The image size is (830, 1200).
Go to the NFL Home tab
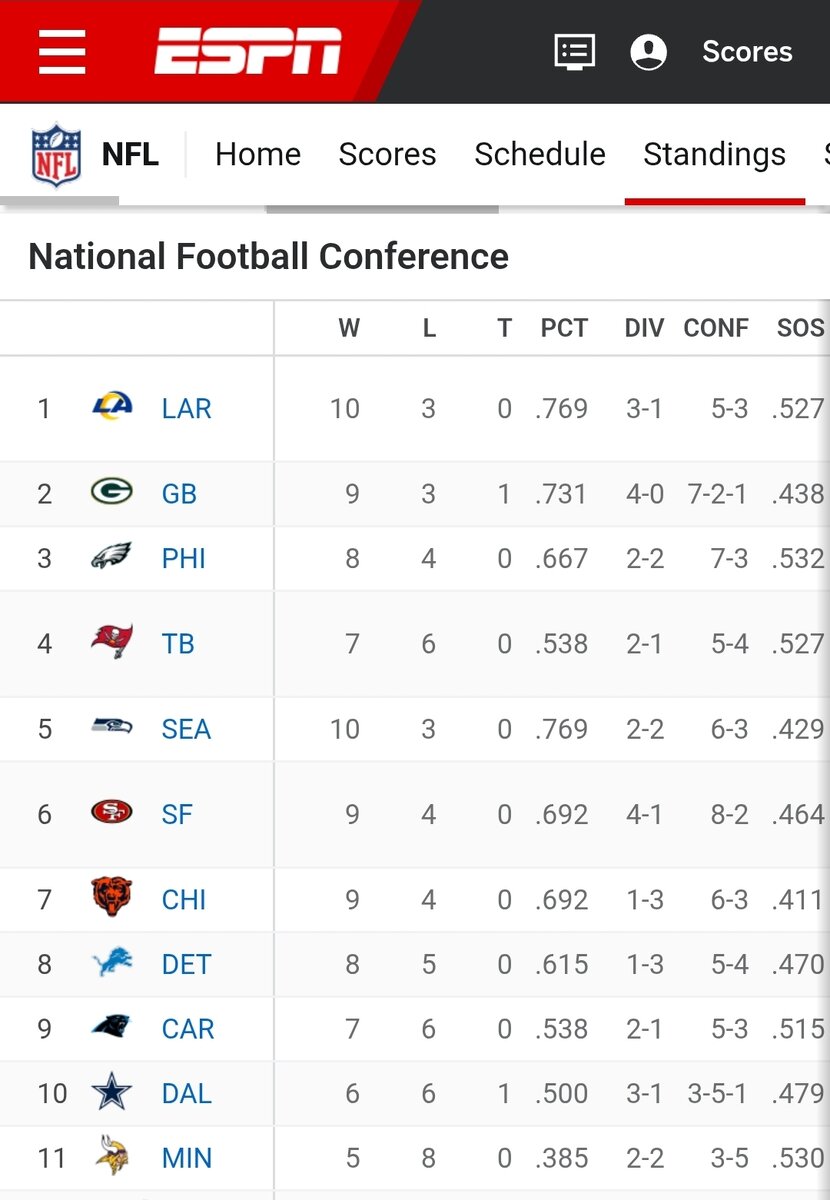coord(258,154)
